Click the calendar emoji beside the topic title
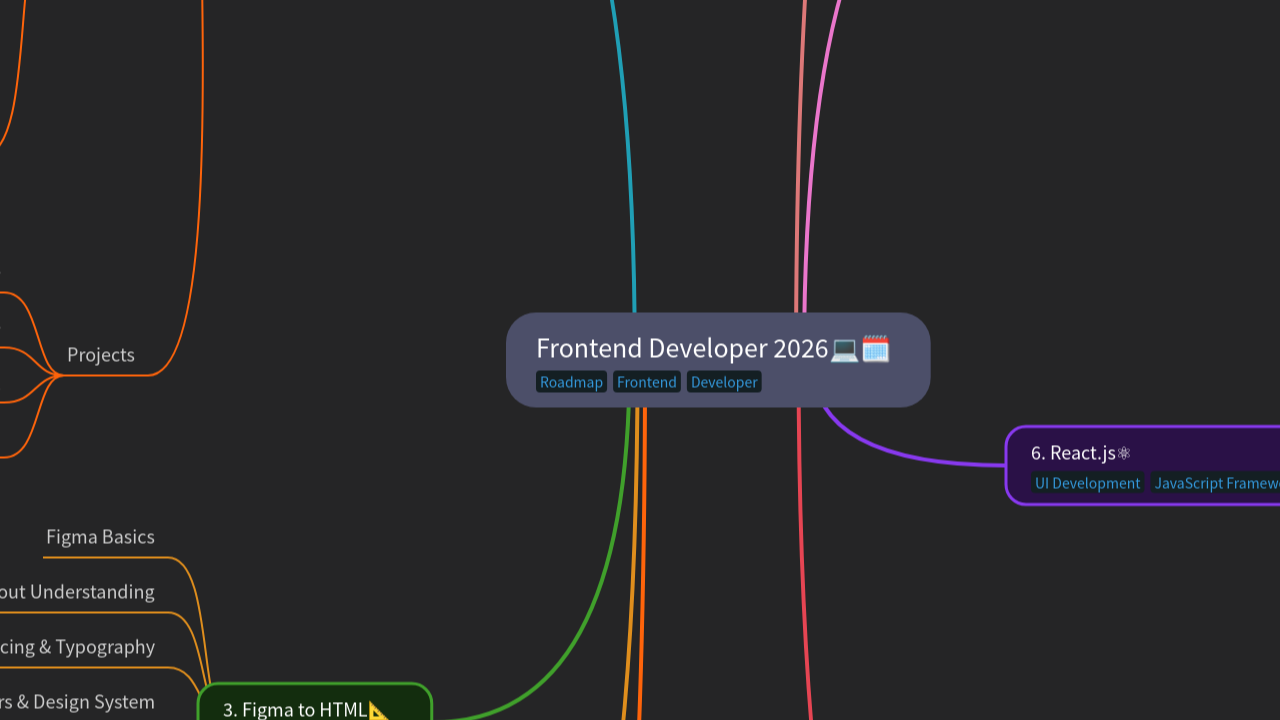1280x720 pixels. click(x=876, y=348)
